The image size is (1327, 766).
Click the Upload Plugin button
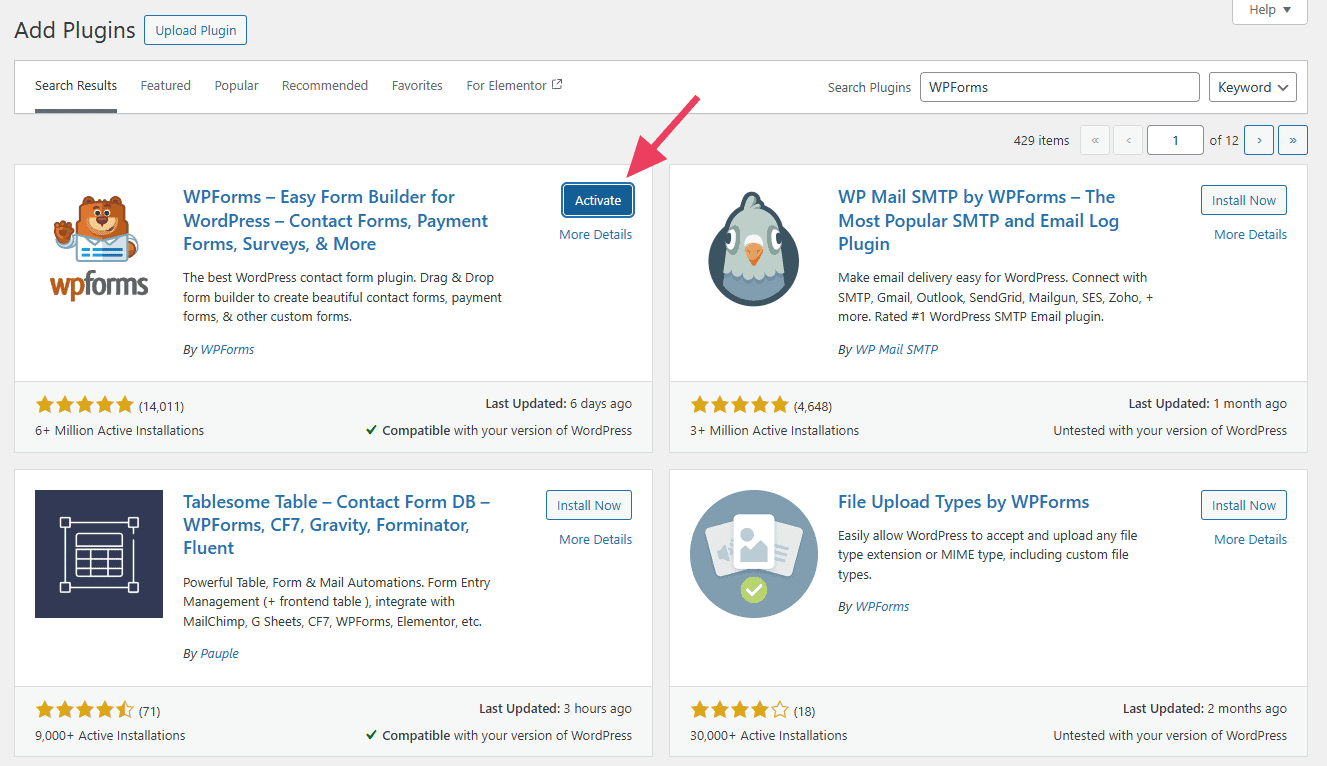coord(195,30)
